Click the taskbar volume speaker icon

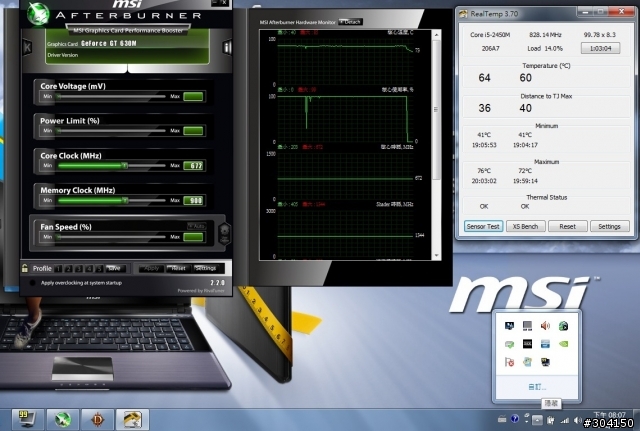point(577,420)
